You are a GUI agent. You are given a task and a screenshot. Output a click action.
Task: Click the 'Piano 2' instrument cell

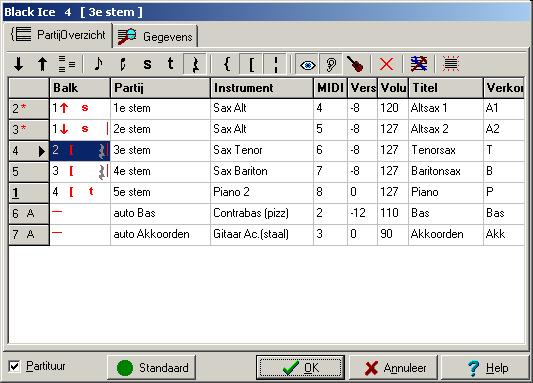coord(262,192)
